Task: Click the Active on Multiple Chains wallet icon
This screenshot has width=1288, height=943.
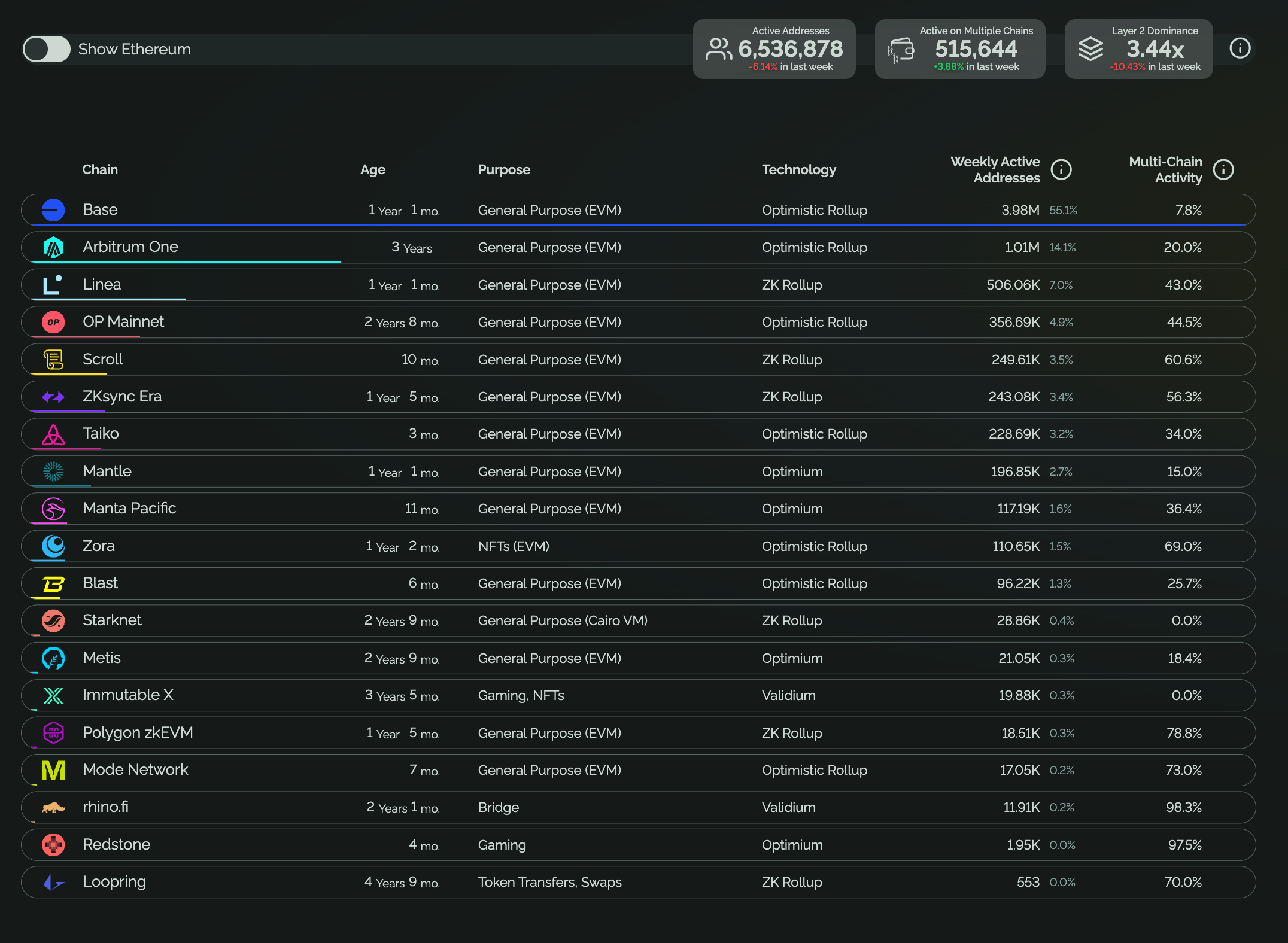Action: (x=901, y=50)
